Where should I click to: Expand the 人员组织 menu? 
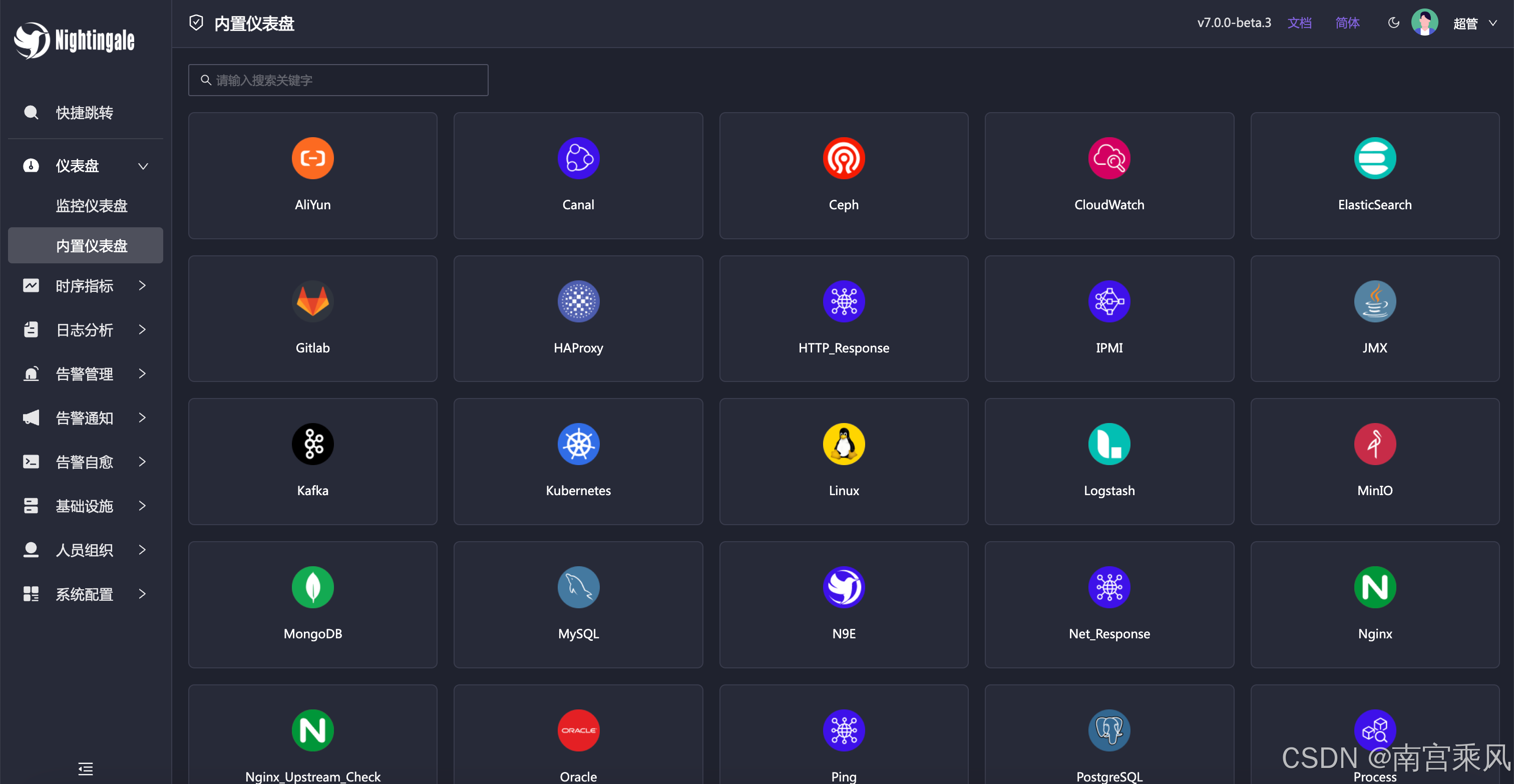85,550
